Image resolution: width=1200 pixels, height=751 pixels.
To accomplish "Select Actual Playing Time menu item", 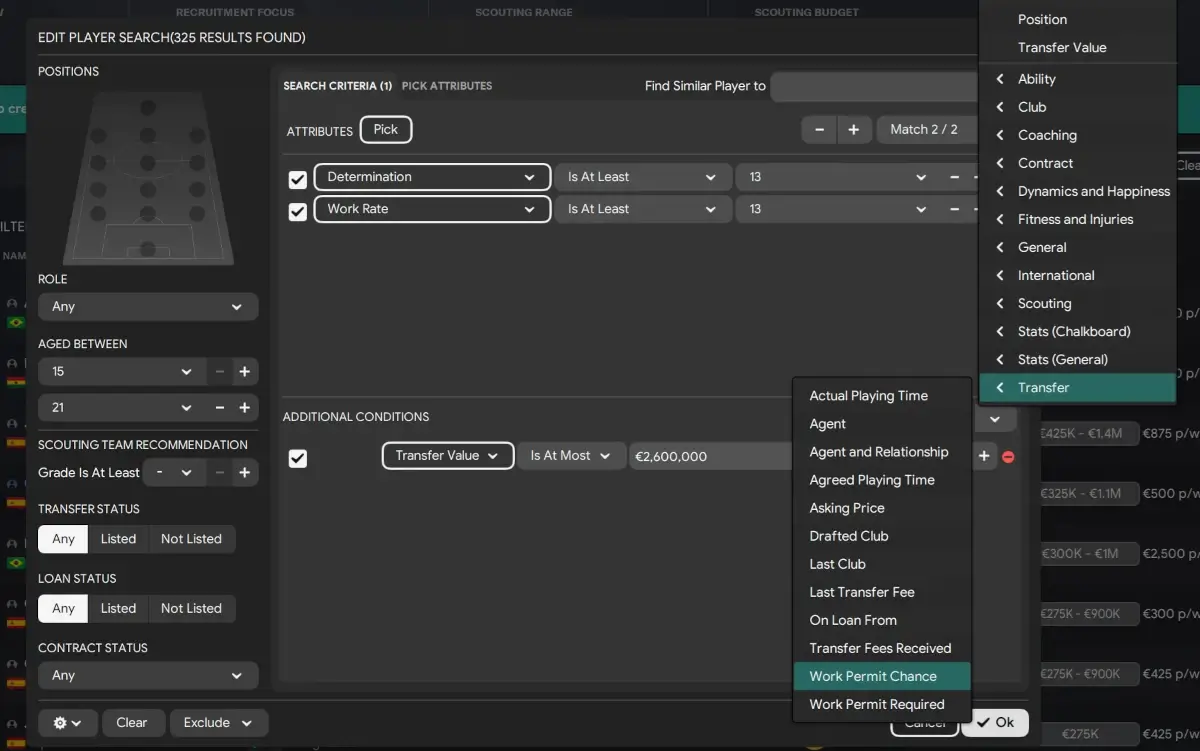I will coord(882,396).
